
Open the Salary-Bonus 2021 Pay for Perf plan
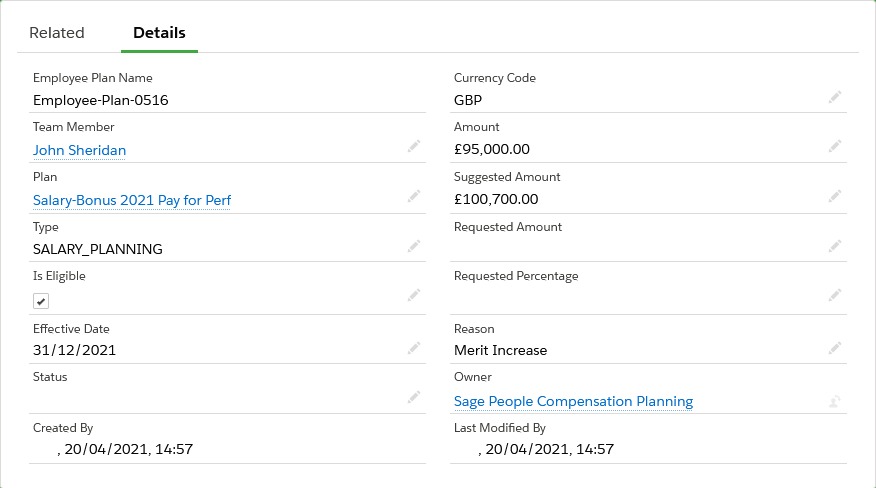pyautogui.click(x=132, y=200)
